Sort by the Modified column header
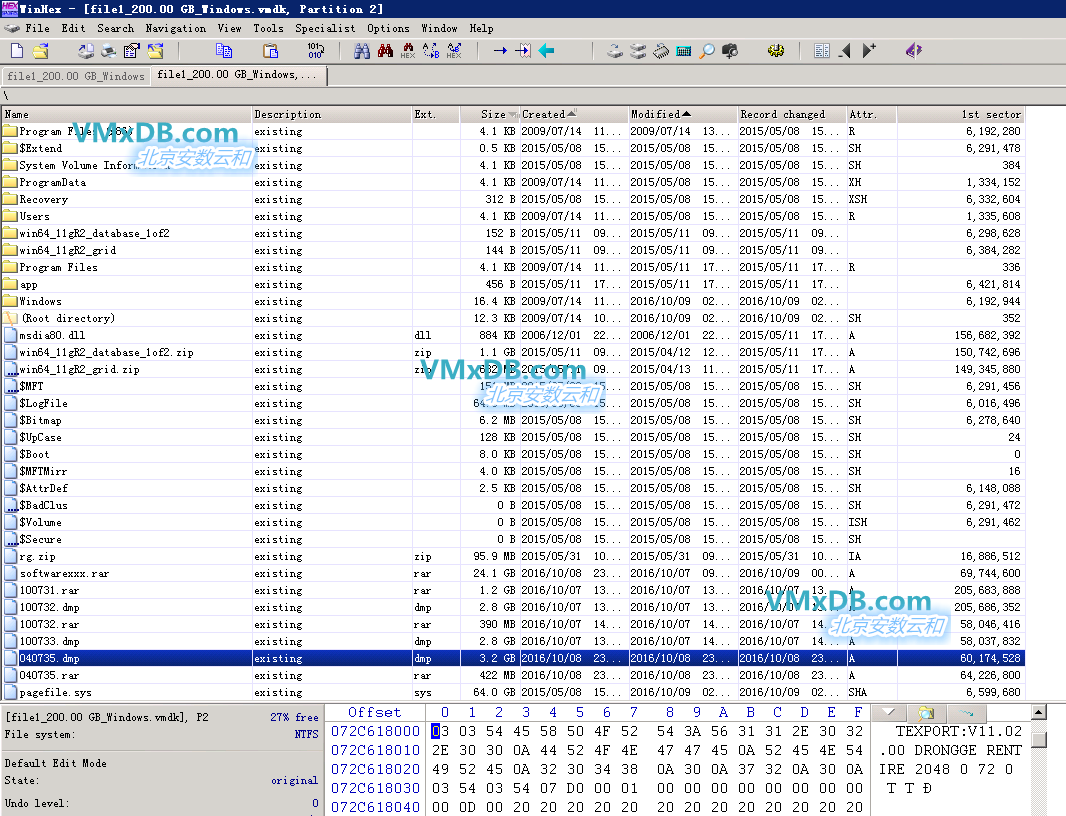This screenshot has height=816, width=1066. point(683,114)
